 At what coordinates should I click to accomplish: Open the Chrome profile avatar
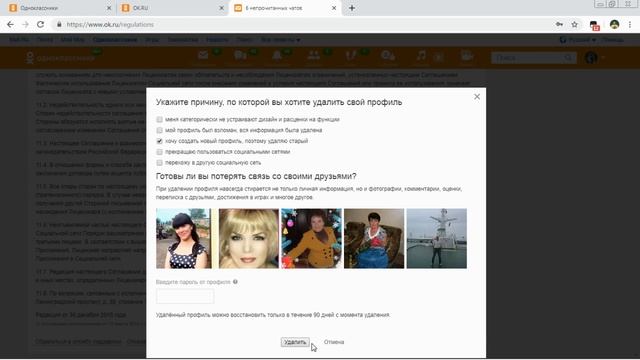[614, 24]
